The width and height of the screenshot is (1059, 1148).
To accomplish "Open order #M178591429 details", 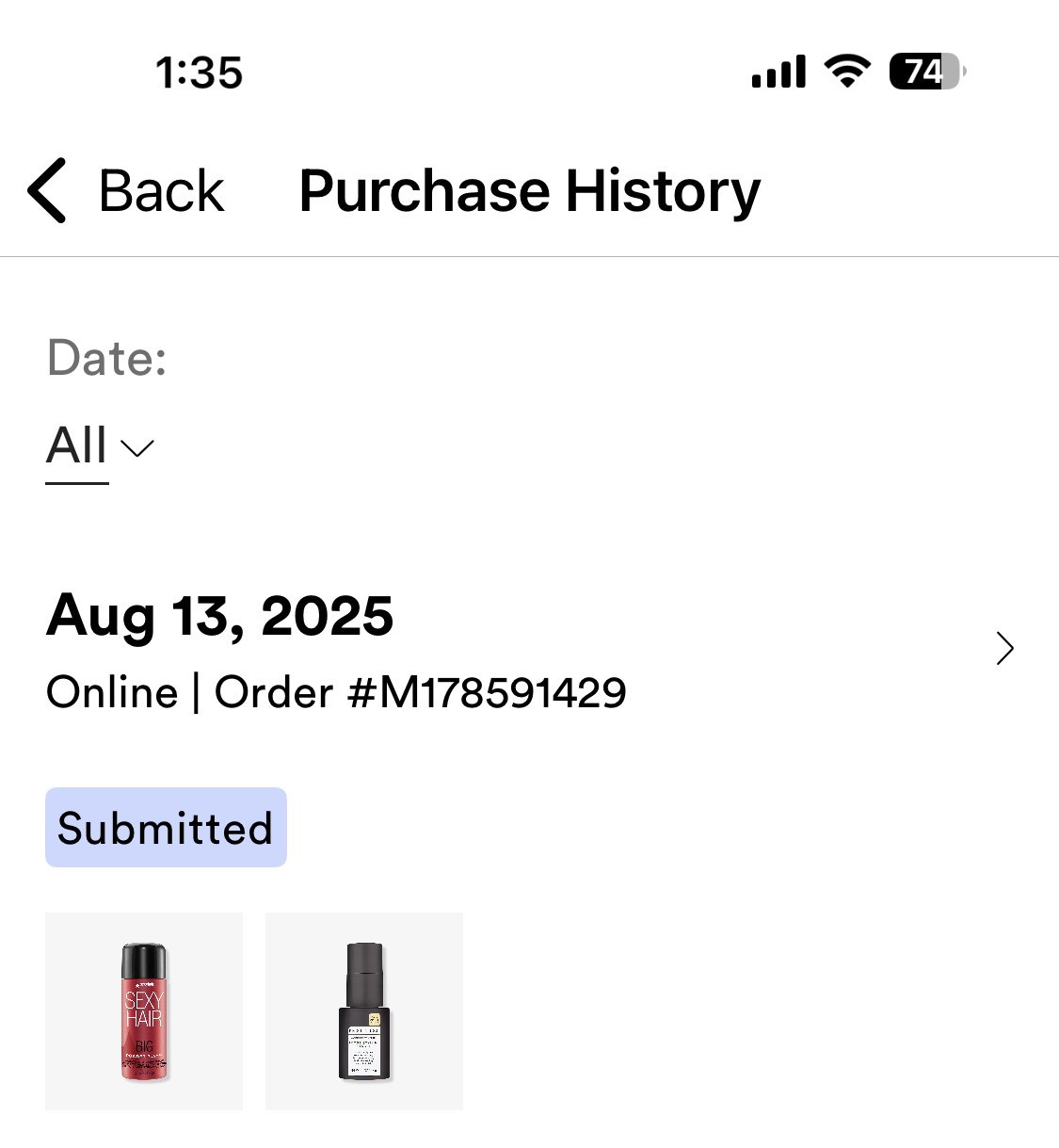I will (x=421, y=692).
